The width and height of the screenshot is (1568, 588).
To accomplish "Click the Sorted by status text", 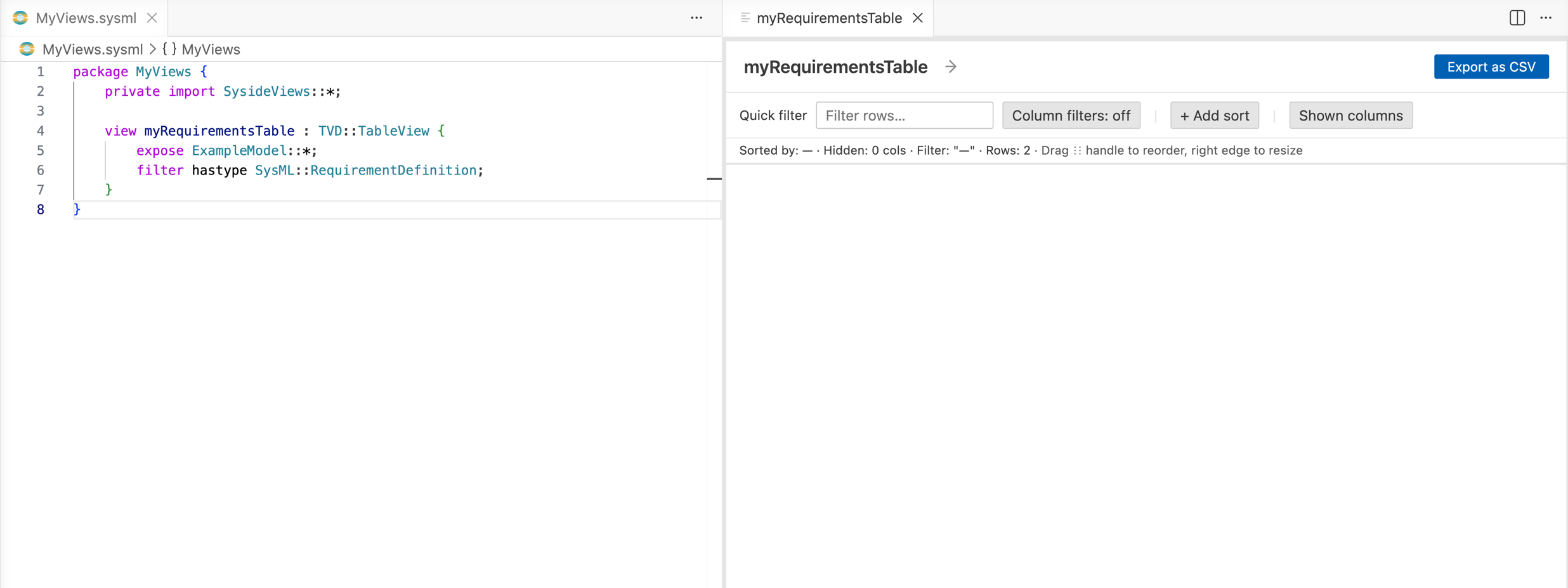I will tap(776, 150).
